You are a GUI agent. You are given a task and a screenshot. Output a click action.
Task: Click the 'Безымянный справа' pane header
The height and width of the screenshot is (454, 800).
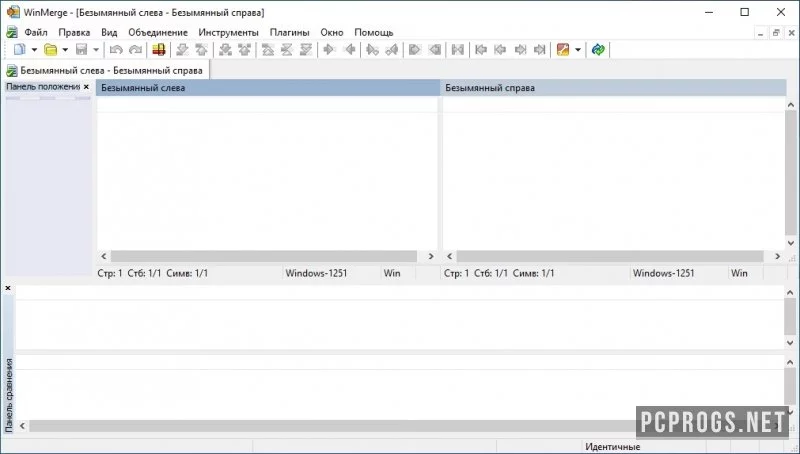point(614,88)
